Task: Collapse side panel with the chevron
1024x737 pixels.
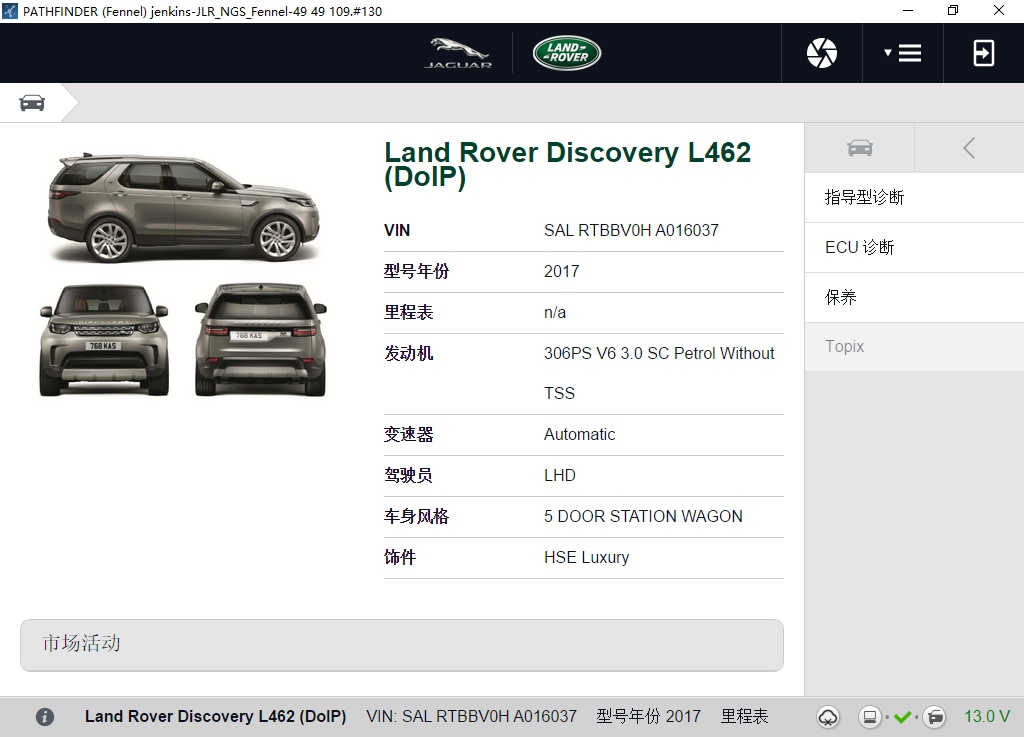Action: click(x=969, y=148)
